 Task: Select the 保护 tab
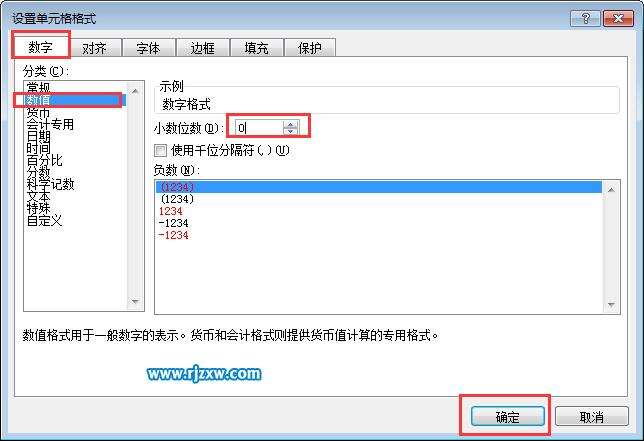(310, 48)
